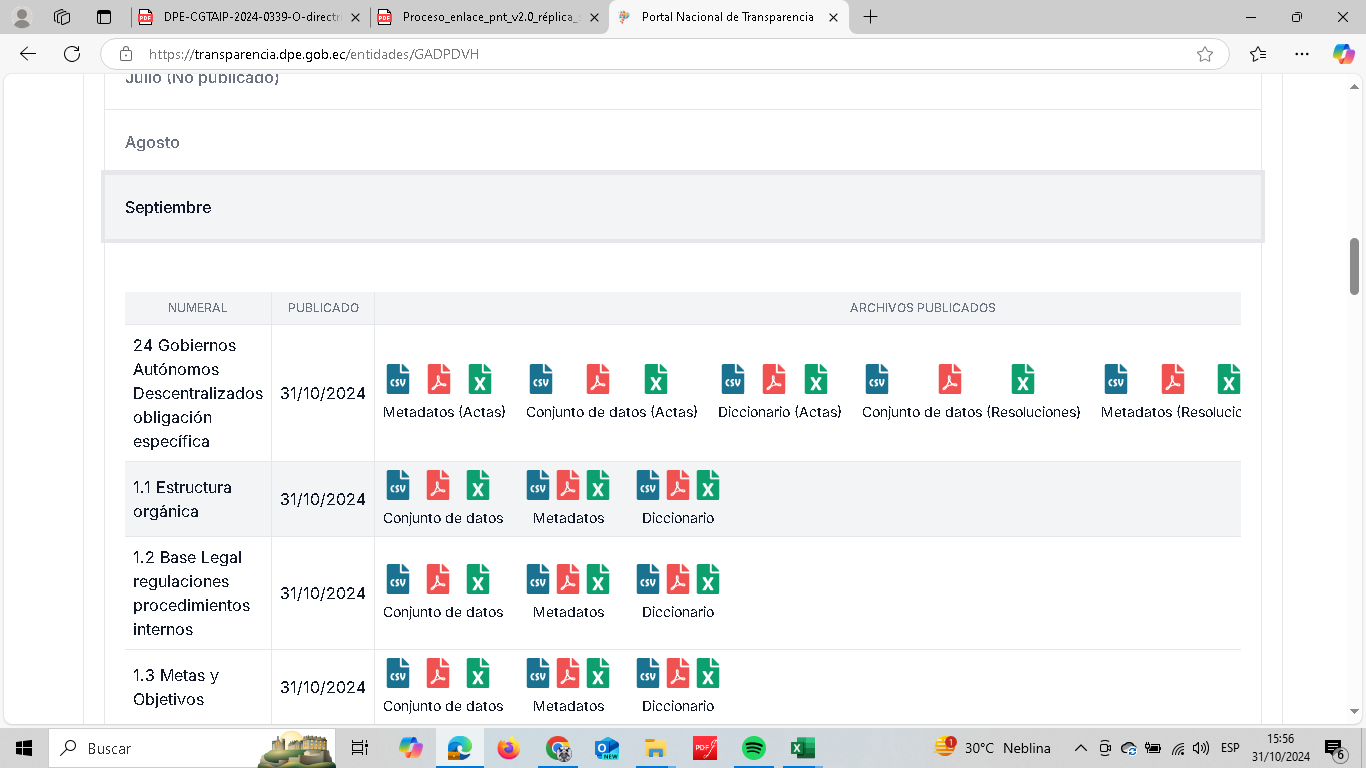Open Spotify from the Windows taskbar
The image size is (1366, 768).
click(x=753, y=748)
